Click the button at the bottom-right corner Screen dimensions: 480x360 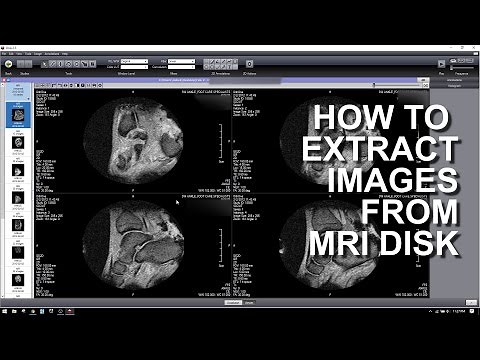pos(471,303)
